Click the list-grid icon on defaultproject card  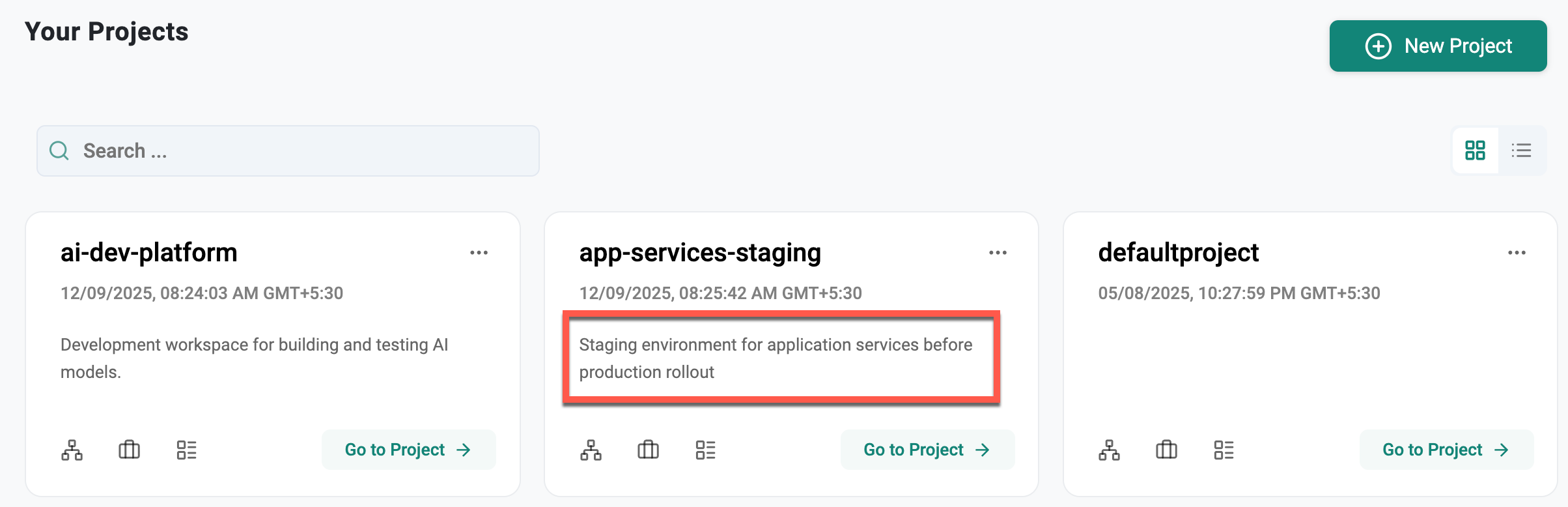click(x=1224, y=450)
